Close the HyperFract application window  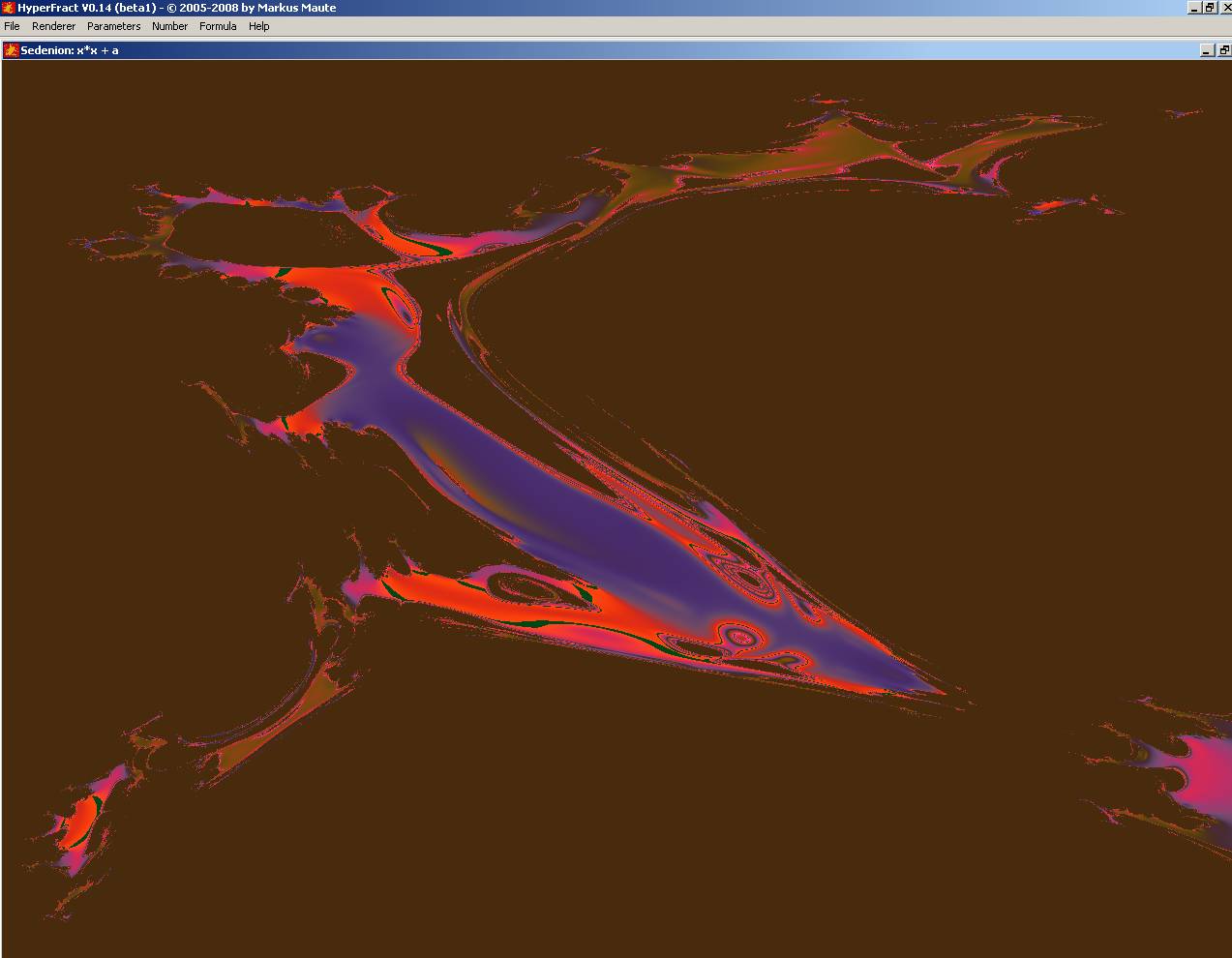[x=1223, y=8]
